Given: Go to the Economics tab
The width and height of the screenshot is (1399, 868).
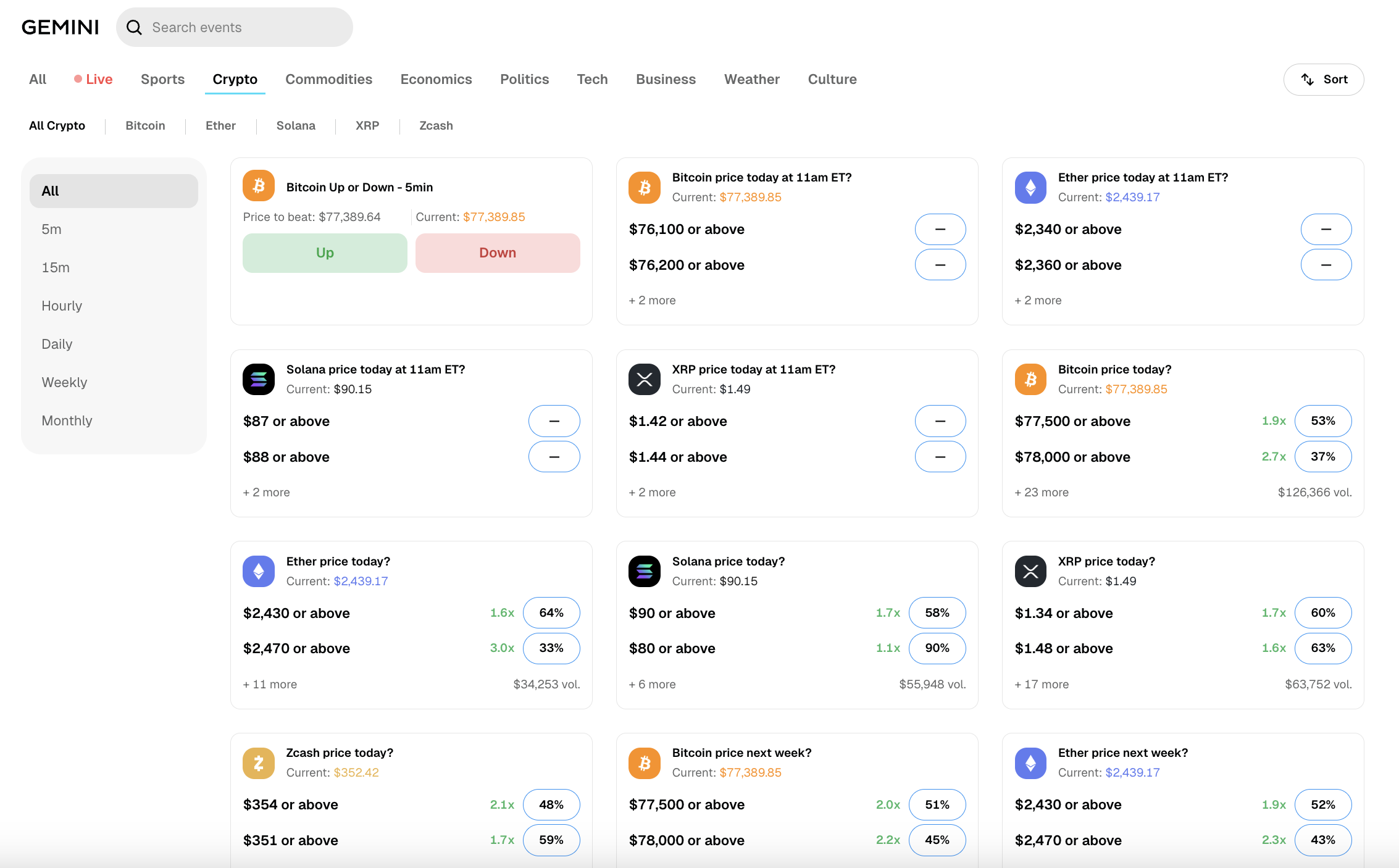Looking at the screenshot, I should tap(436, 79).
